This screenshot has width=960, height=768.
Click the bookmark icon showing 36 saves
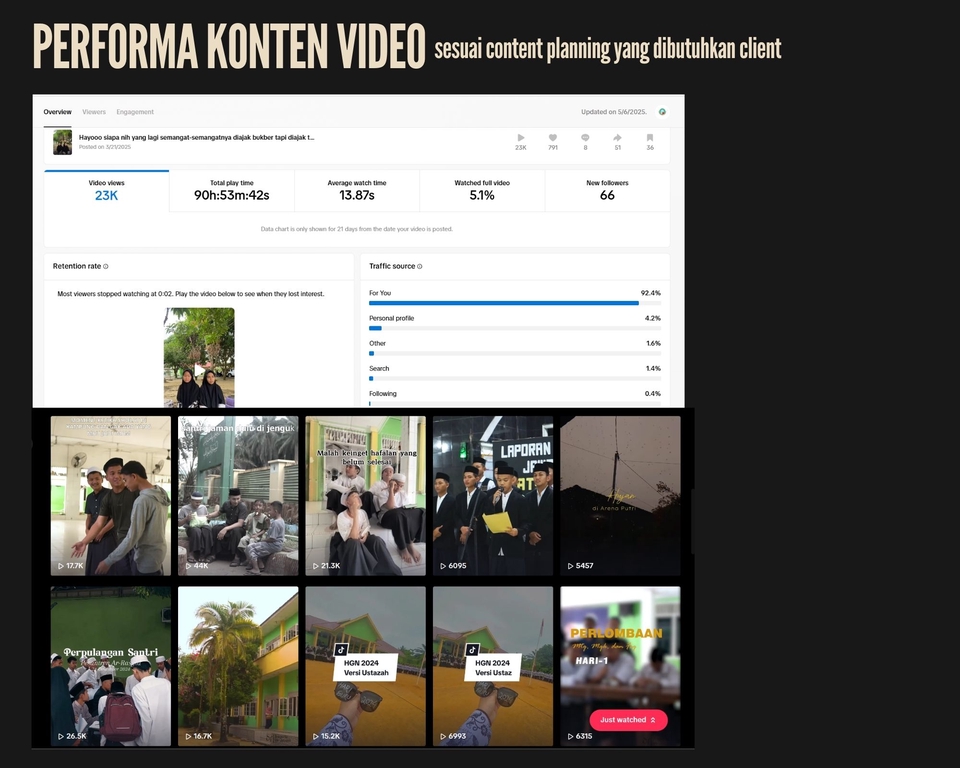coord(650,137)
